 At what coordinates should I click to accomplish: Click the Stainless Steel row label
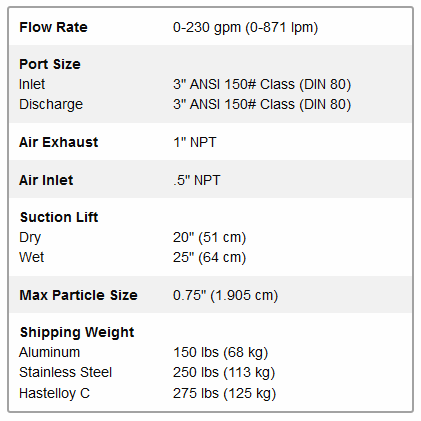click(x=65, y=373)
